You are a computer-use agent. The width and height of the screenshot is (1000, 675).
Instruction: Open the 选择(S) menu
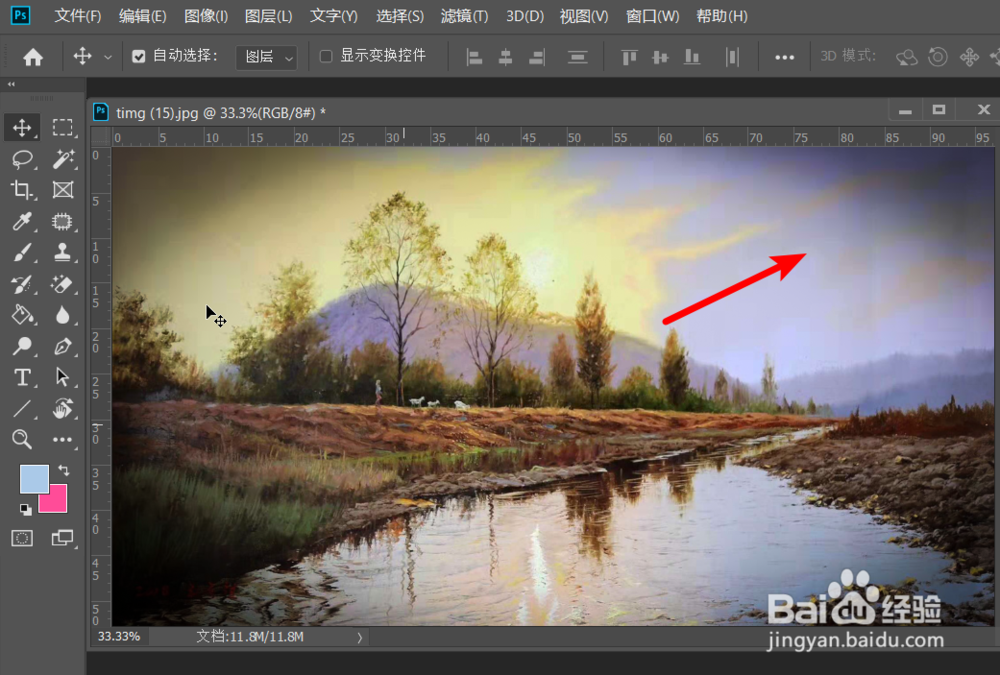[400, 16]
